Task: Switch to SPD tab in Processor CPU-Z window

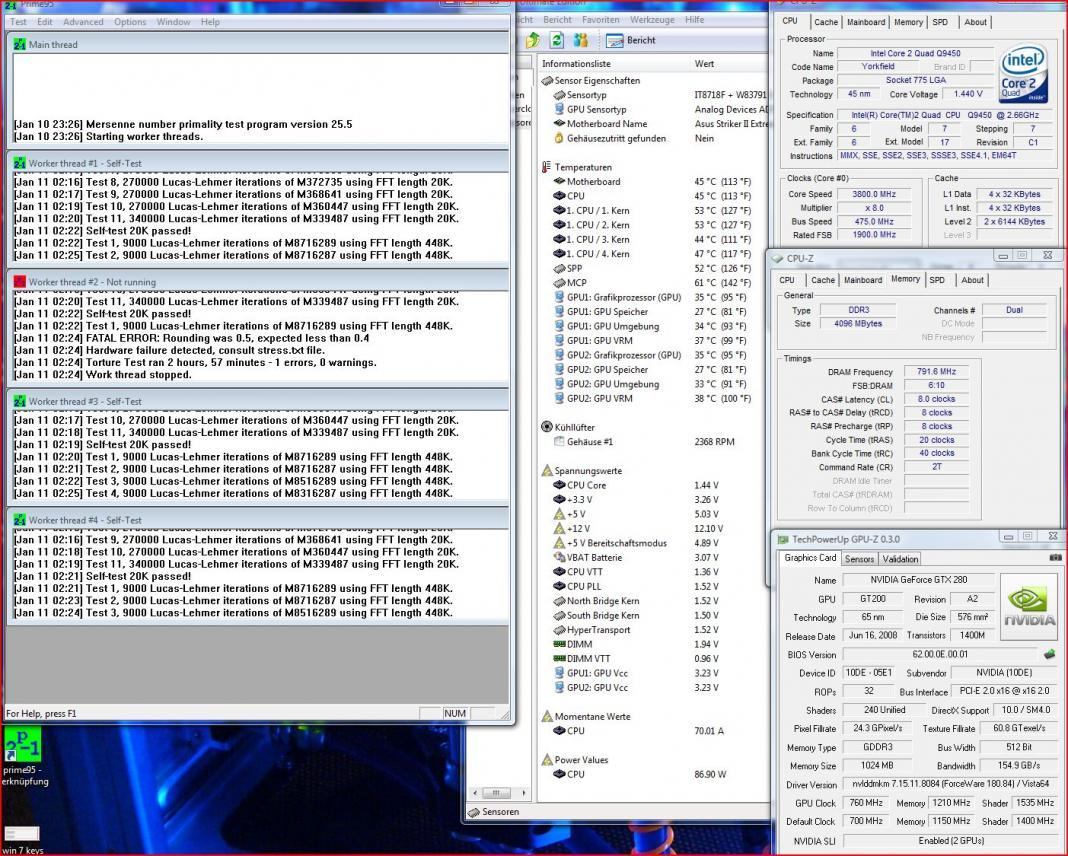Action: coord(940,22)
